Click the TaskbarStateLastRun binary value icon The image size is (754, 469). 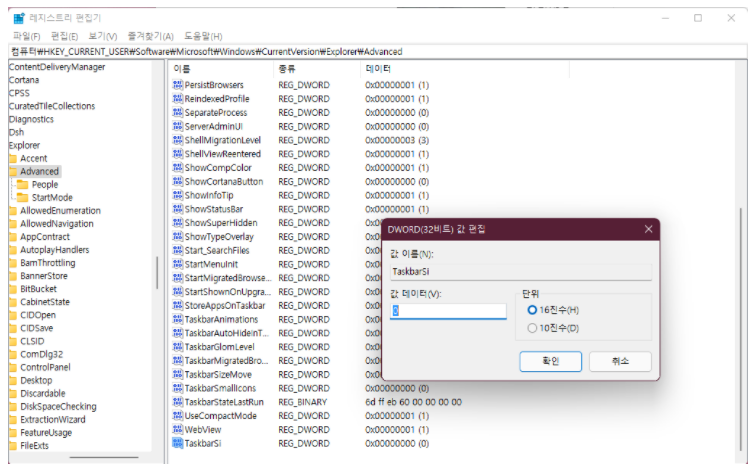[x=178, y=402]
